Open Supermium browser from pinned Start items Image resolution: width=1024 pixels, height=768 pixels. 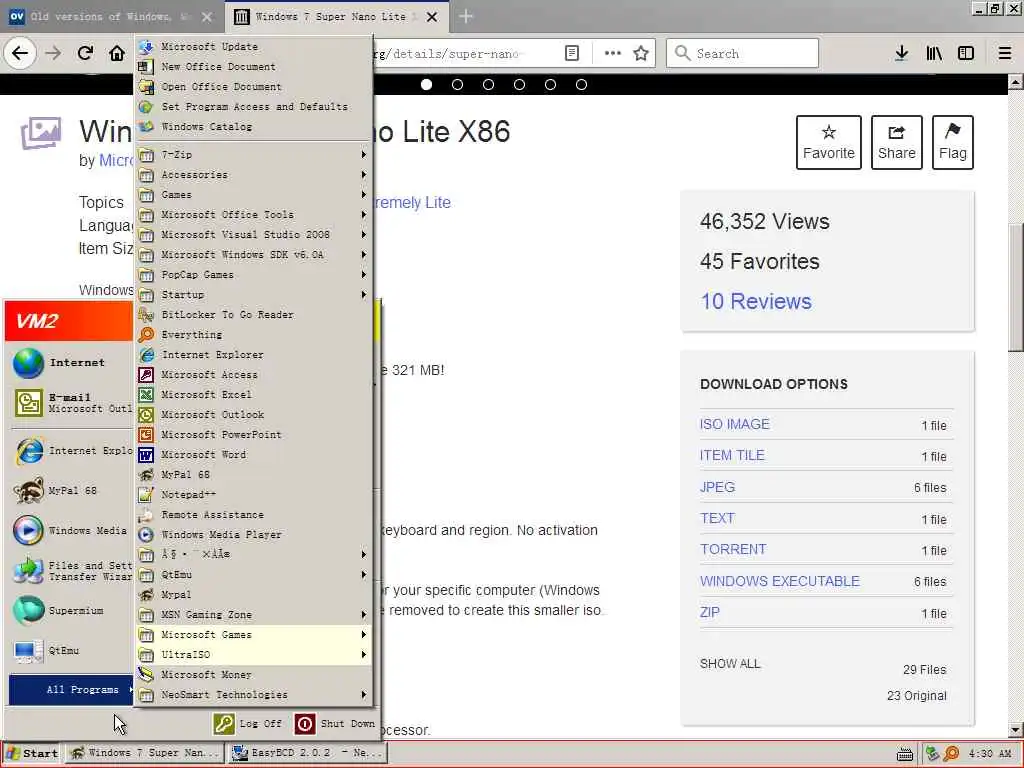point(71,611)
